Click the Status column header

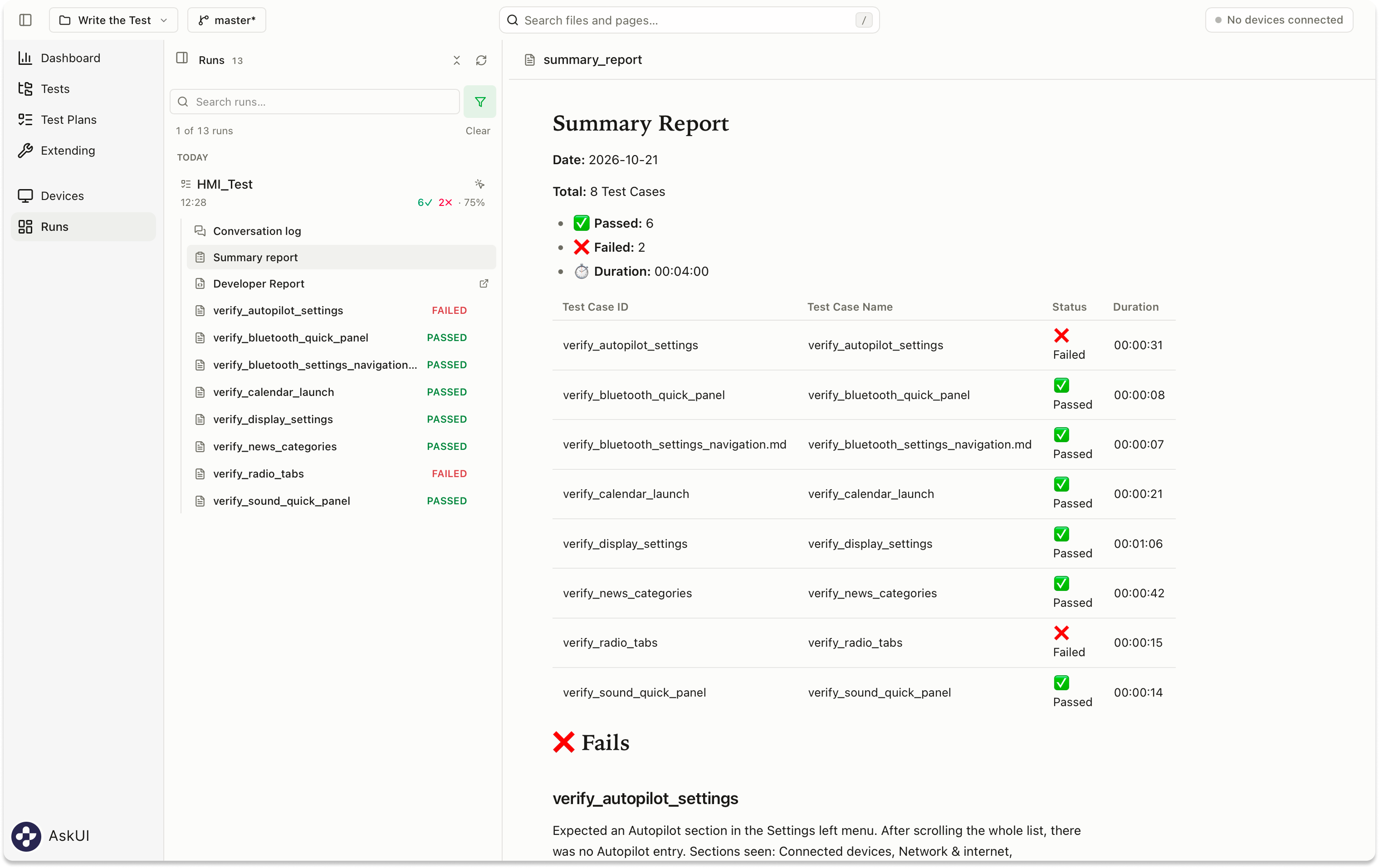click(1069, 307)
